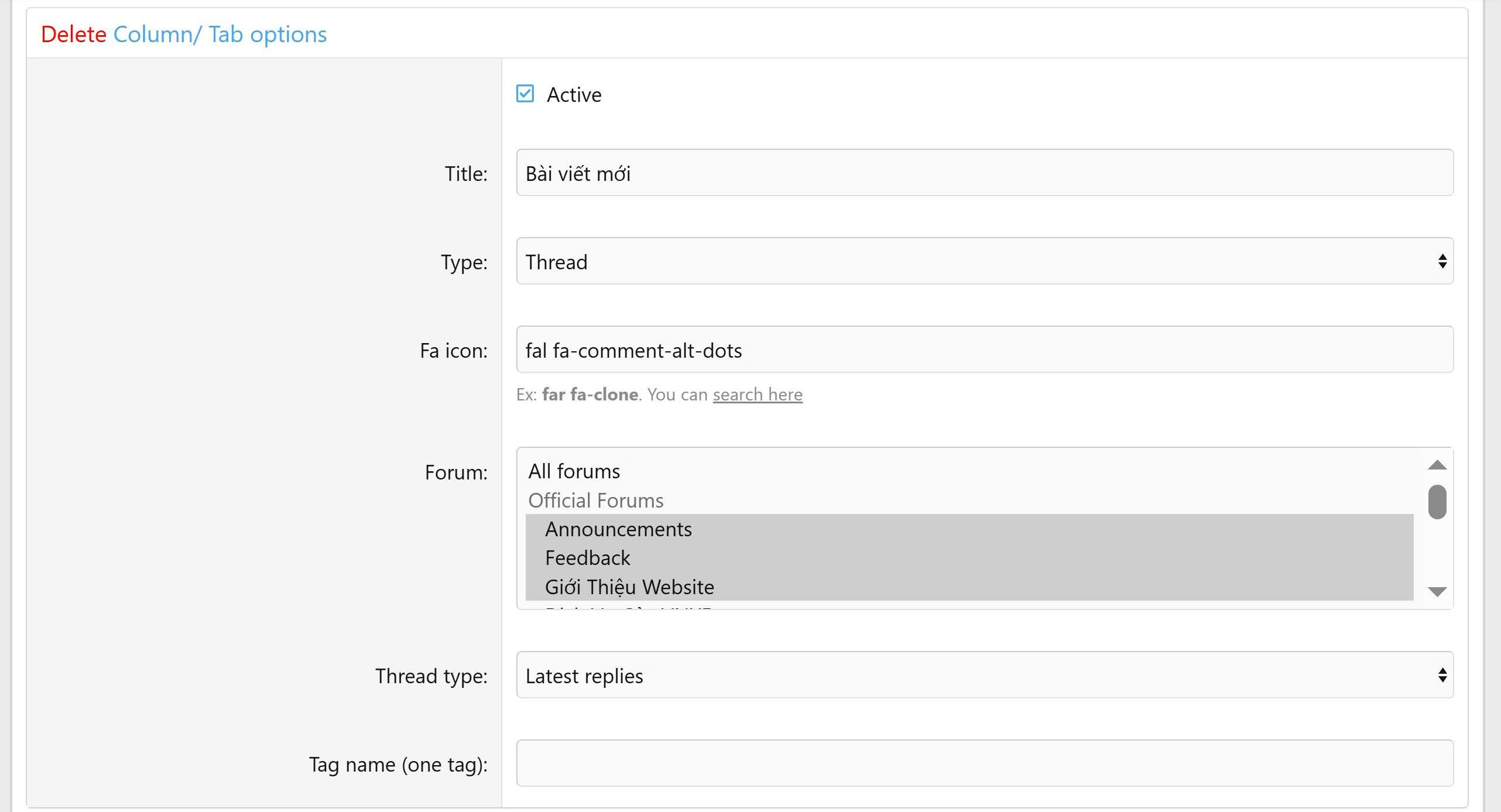Click Official Forums group label
1501x812 pixels.
[595, 501]
